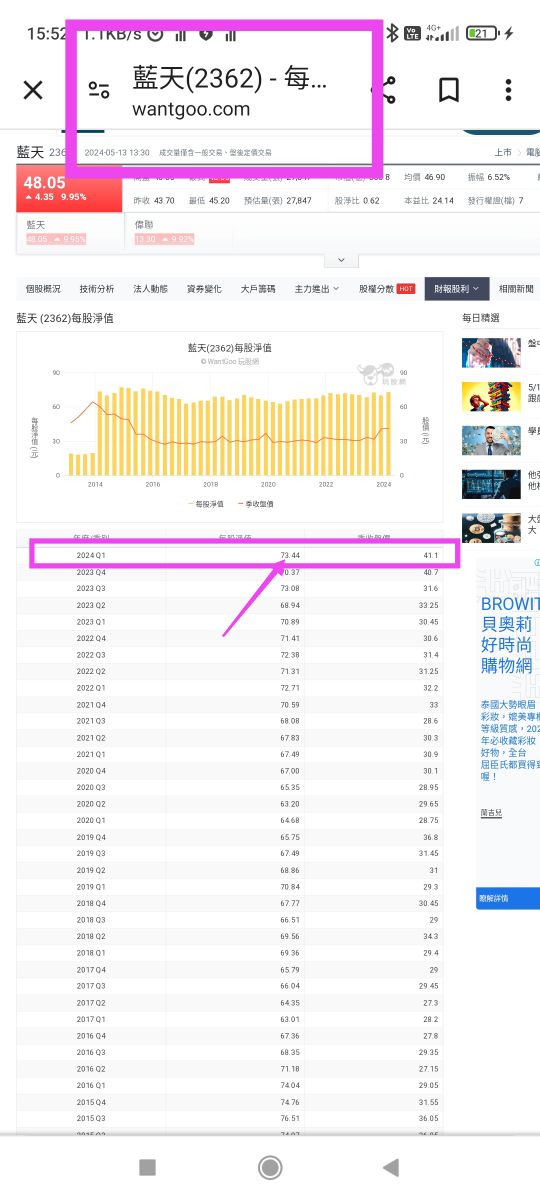Open first 每日精選 article thumbnail
Image resolution: width=540 pixels, height=1200 pixels.
(492, 352)
